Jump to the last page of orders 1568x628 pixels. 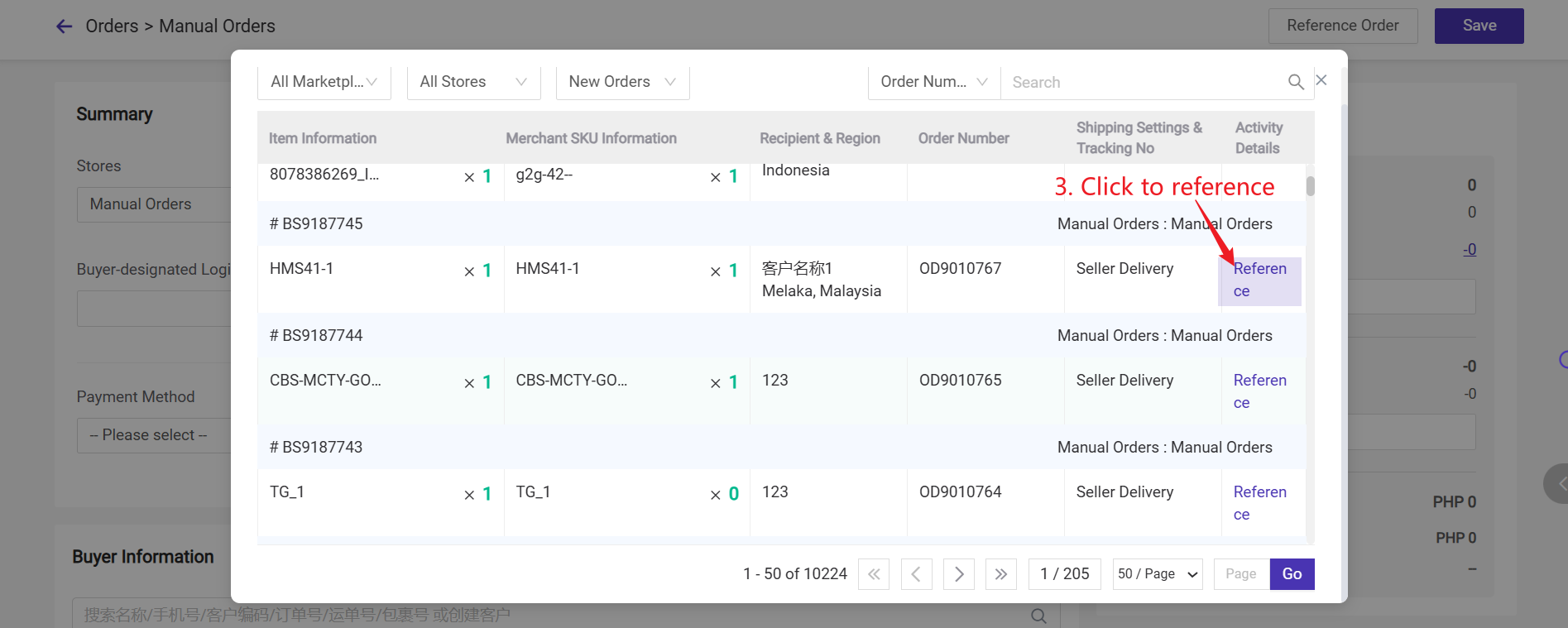click(1001, 574)
